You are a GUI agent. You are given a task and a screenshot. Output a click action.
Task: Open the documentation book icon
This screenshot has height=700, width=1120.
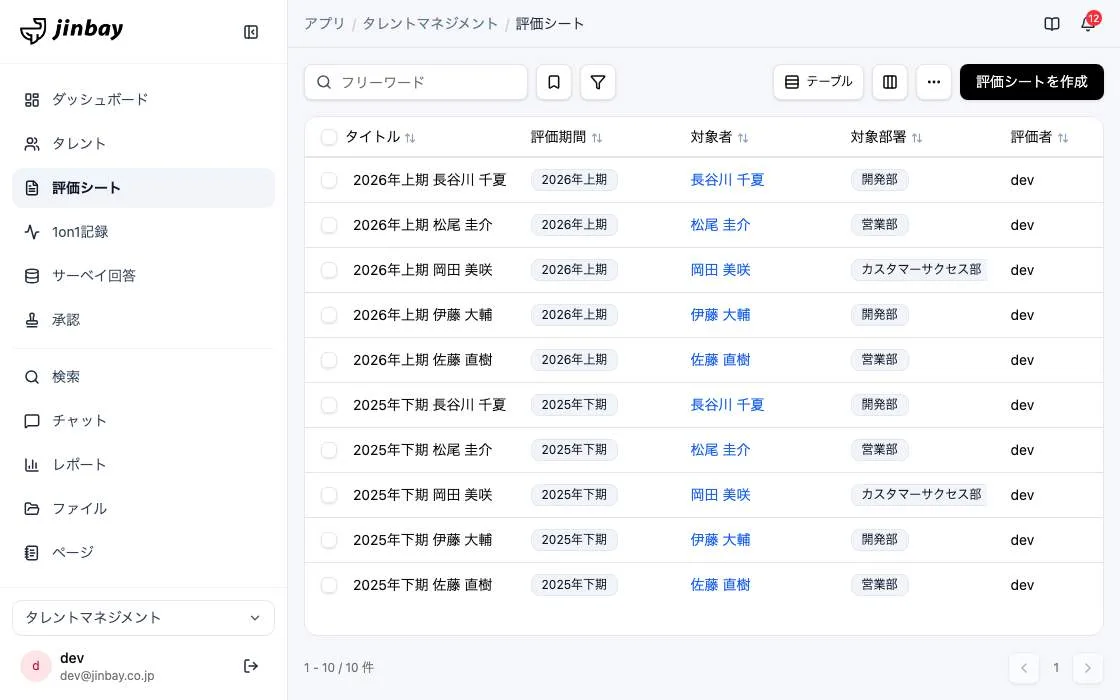coord(1051,24)
